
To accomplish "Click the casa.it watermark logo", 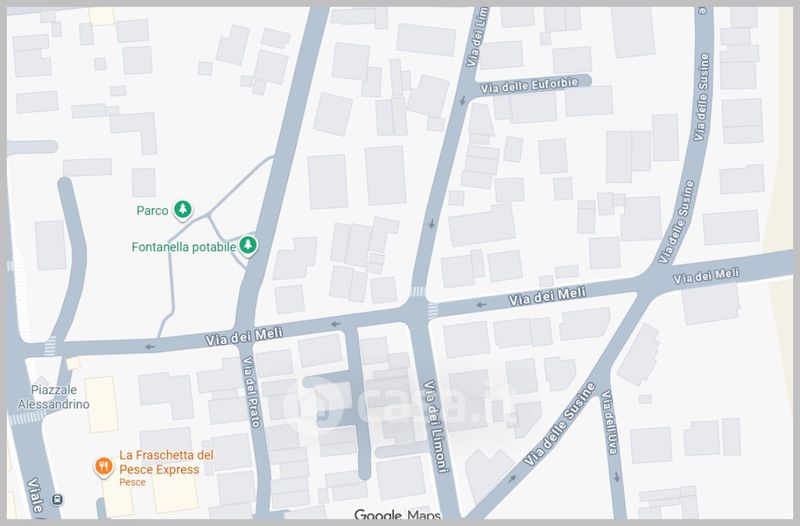I will pos(398,401).
